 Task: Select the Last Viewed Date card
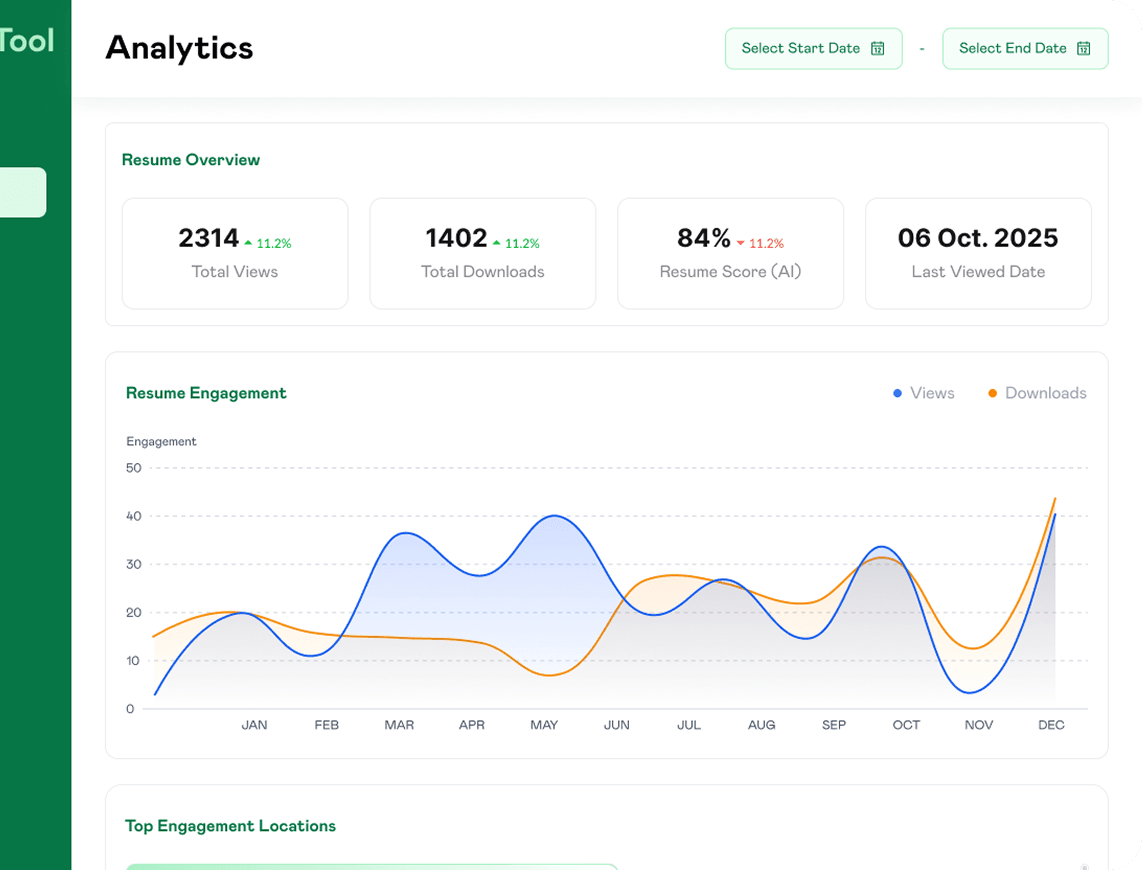click(x=978, y=253)
